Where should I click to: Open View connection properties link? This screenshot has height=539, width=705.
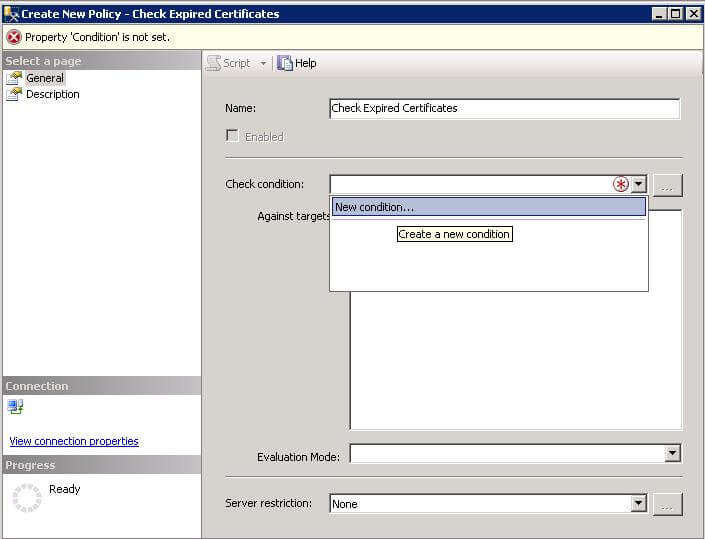(x=74, y=441)
